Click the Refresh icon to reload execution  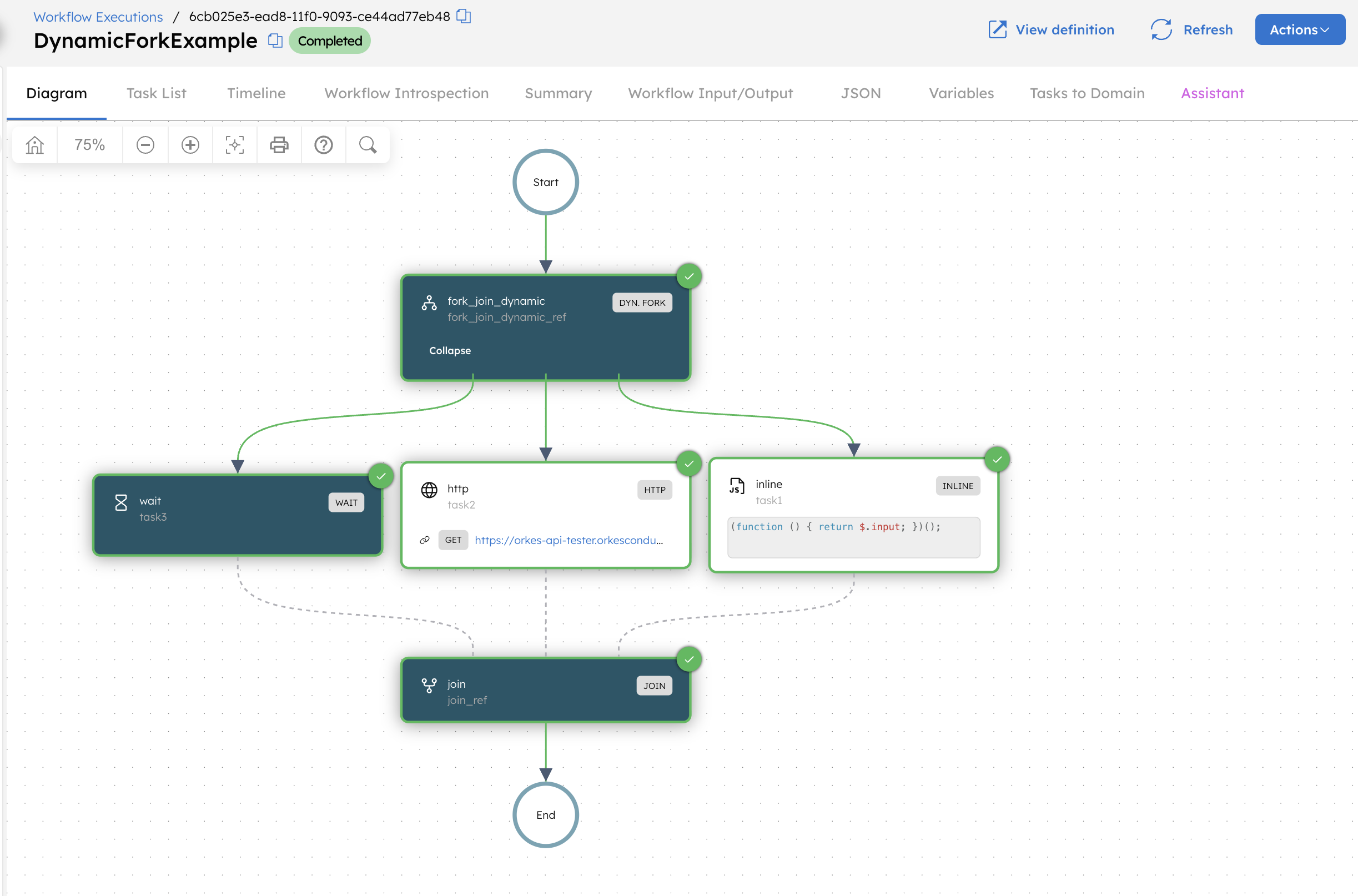(x=1161, y=30)
